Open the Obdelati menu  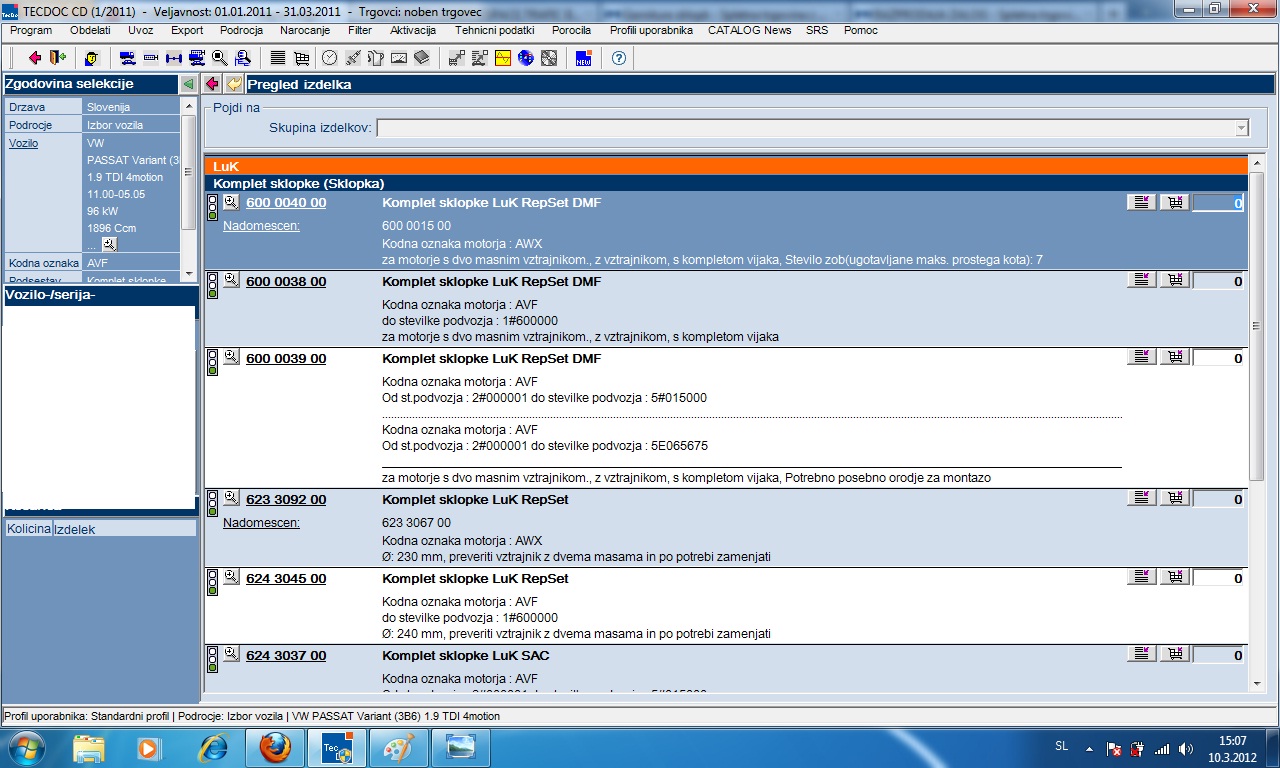pyautogui.click(x=90, y=30)
